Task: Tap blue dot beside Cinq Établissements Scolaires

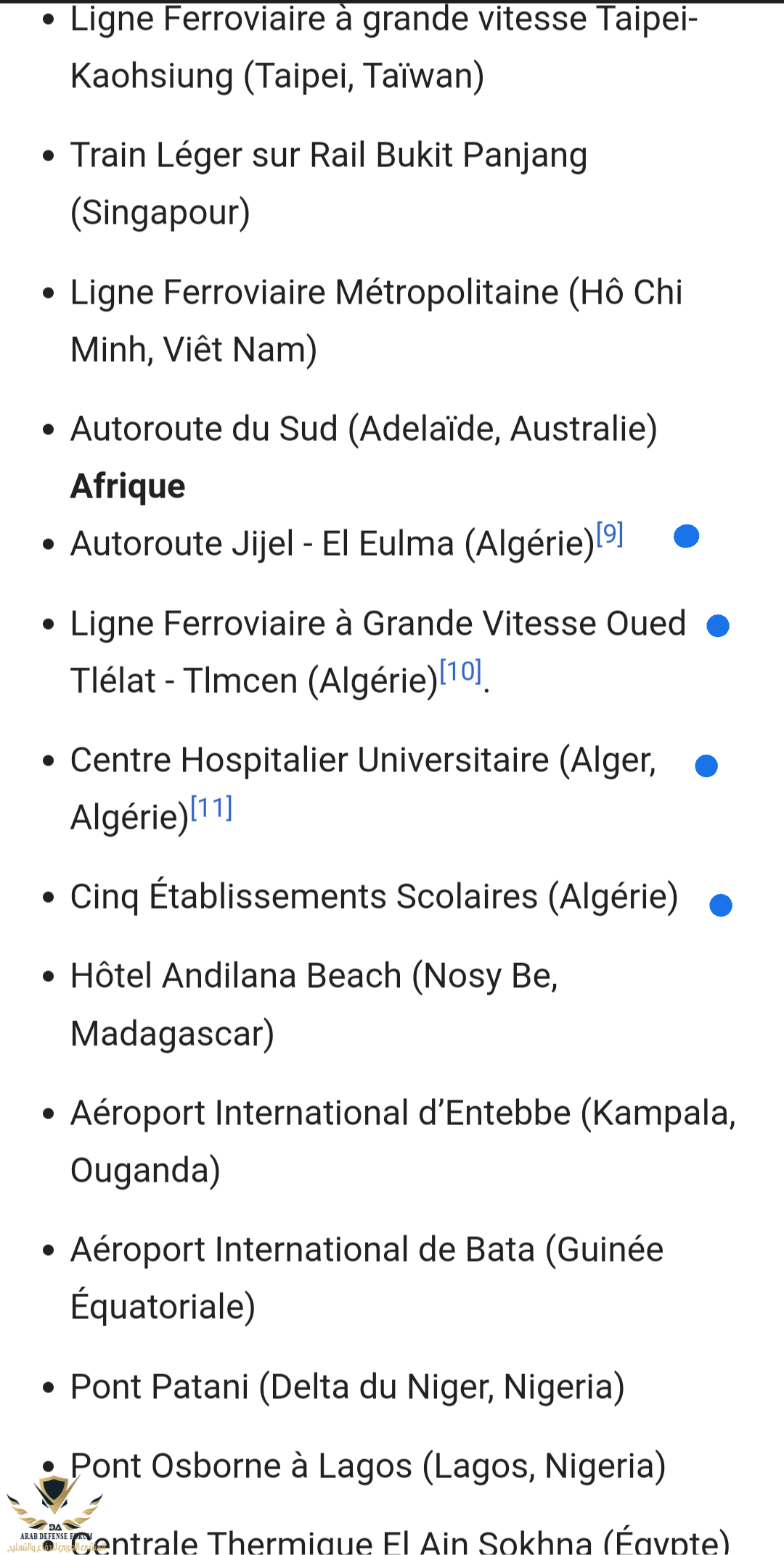Action: coord(721,905)
